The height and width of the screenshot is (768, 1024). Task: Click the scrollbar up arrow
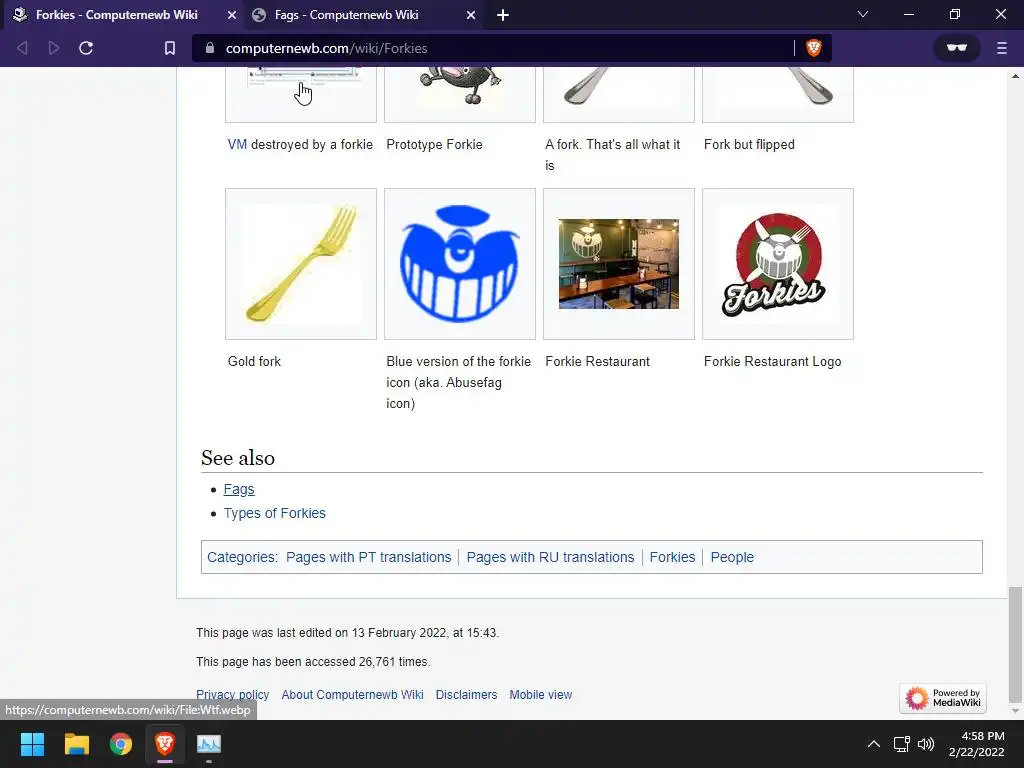(x=1016, y=75)
